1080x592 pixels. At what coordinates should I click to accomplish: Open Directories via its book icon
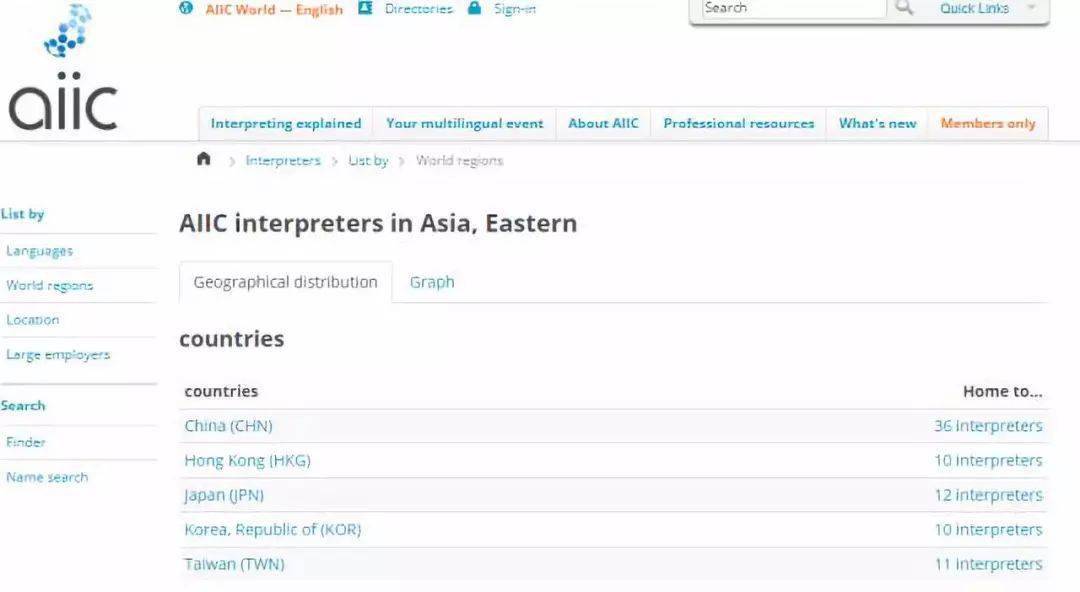tap(368, 8)
